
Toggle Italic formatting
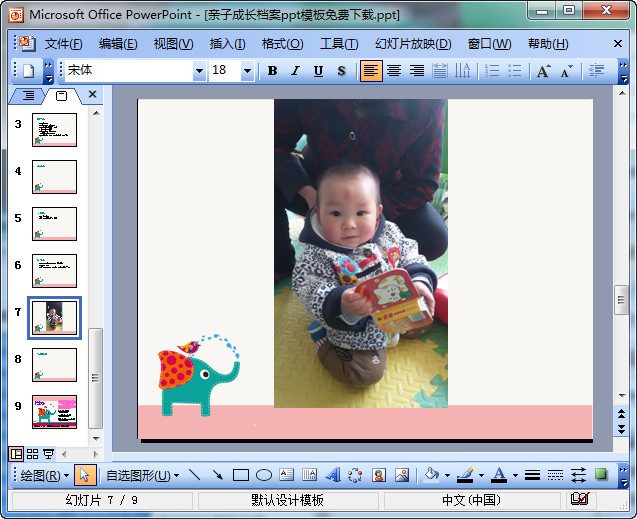(x=295, y=71)
